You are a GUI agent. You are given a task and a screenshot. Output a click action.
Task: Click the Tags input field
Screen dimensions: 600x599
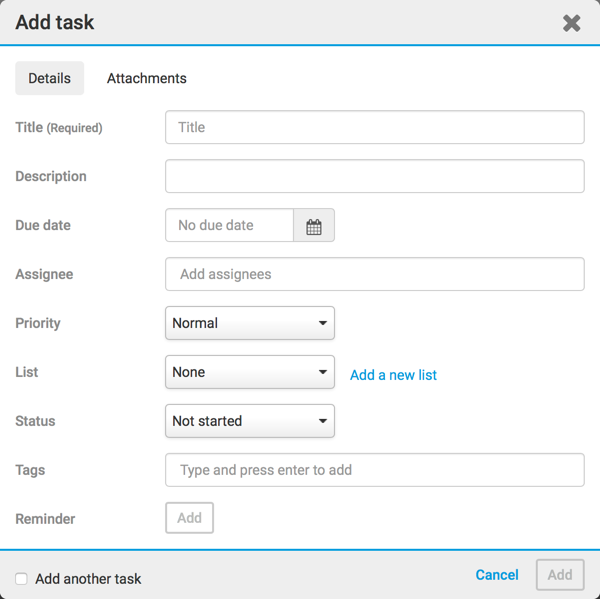374,470
